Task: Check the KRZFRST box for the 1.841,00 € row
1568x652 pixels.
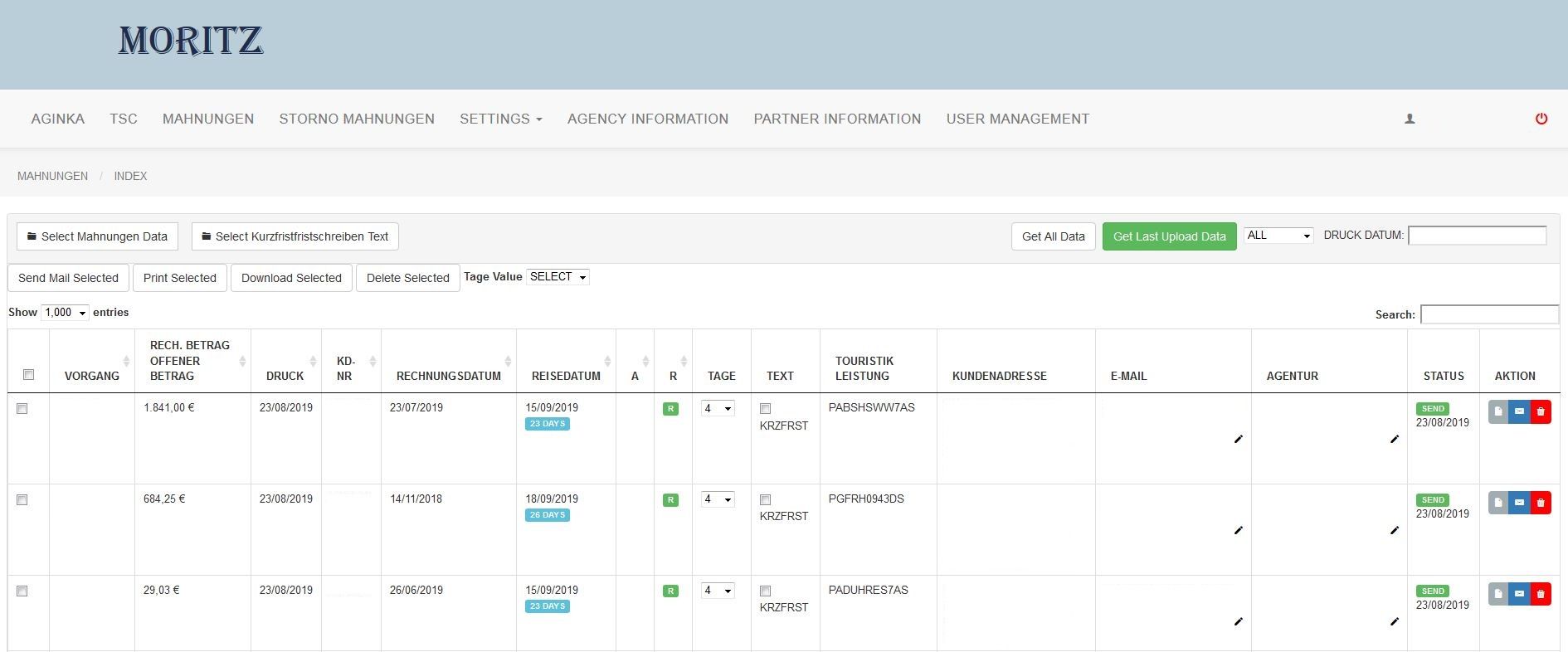Action: click(765, 409)
